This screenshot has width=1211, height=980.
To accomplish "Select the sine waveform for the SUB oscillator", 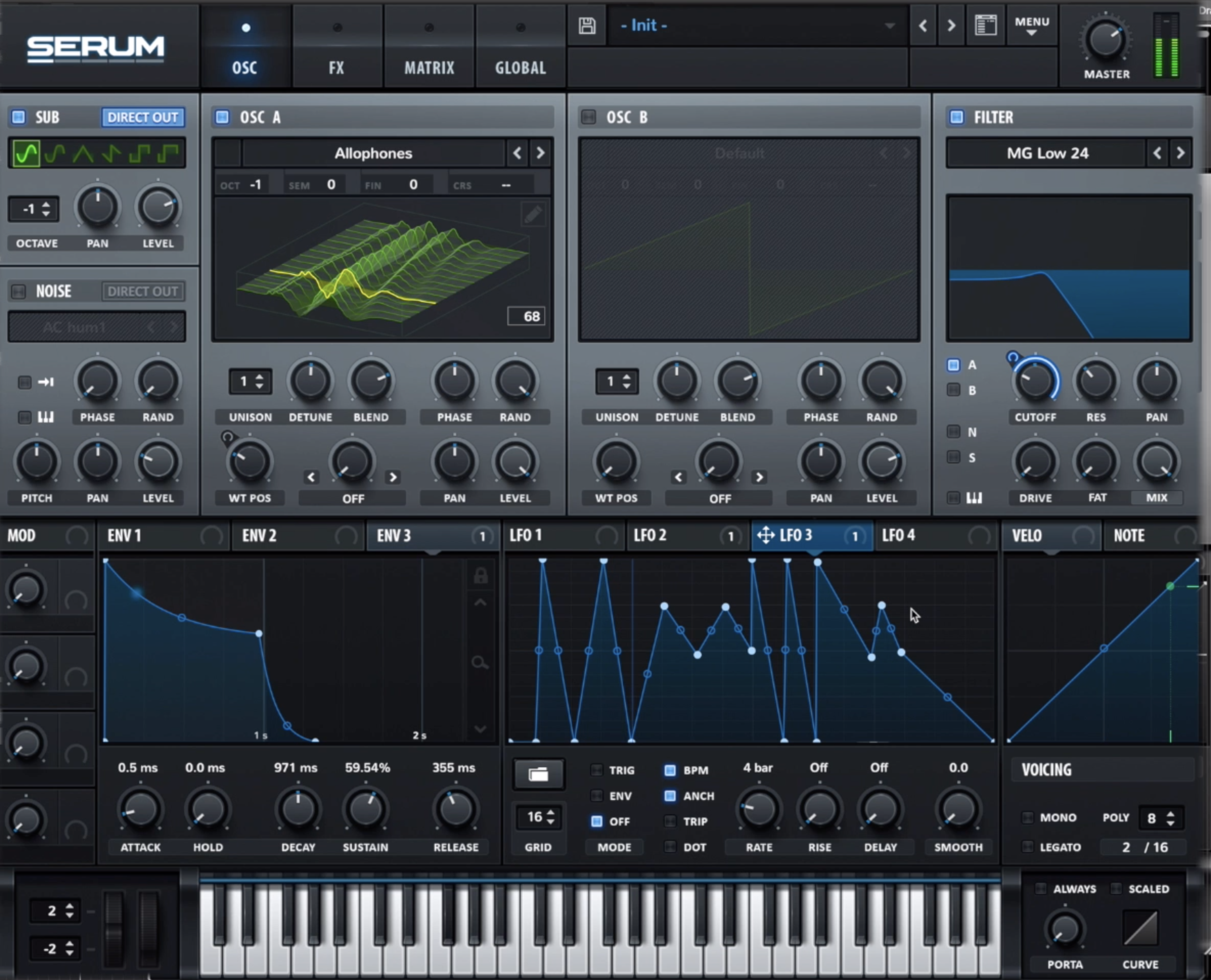I will (27, 152).
